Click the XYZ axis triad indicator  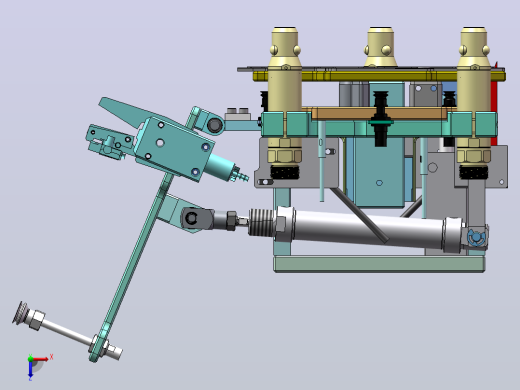(37, 367)
